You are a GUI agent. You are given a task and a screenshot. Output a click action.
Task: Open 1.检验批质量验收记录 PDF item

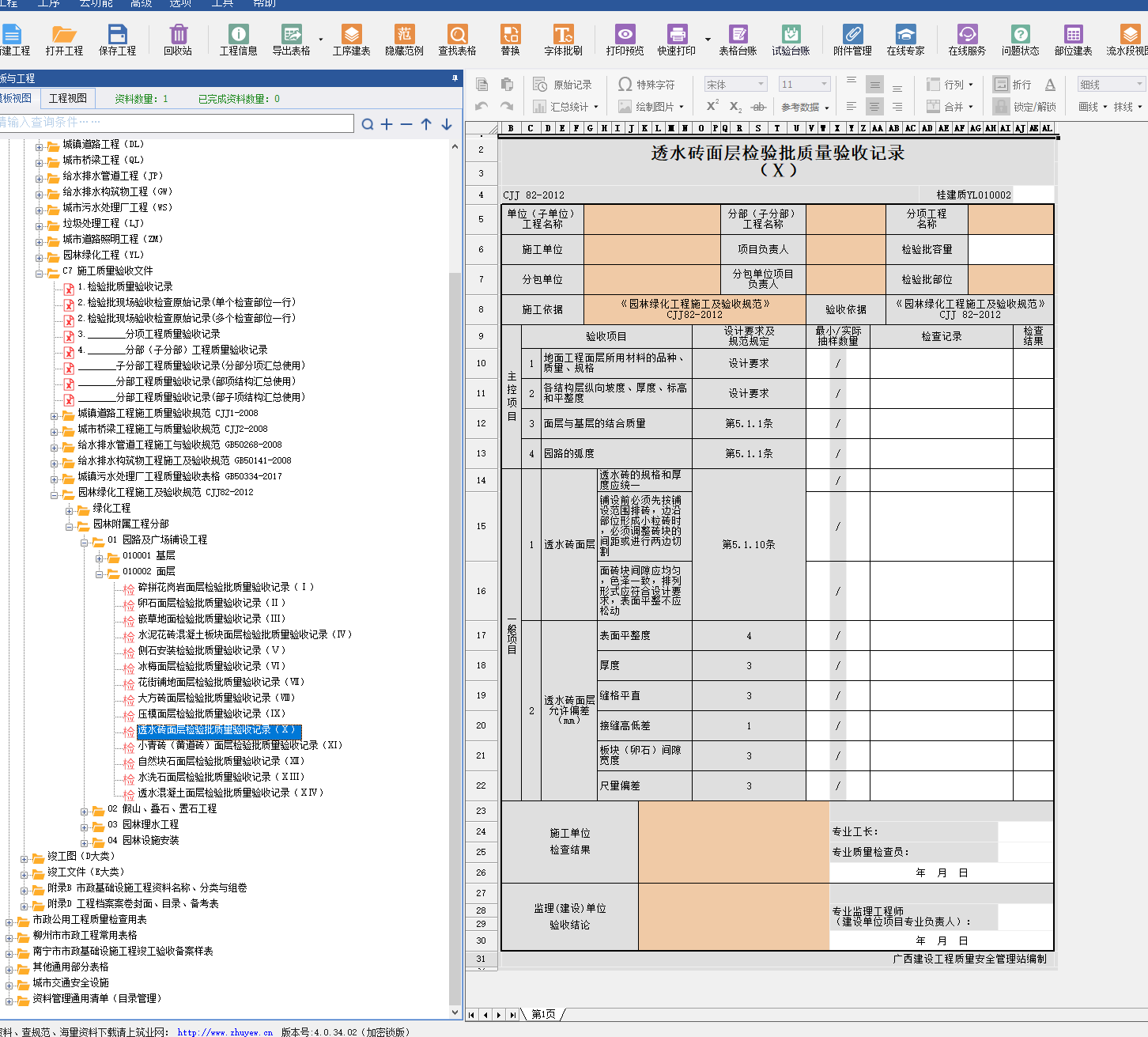[125, 286]
